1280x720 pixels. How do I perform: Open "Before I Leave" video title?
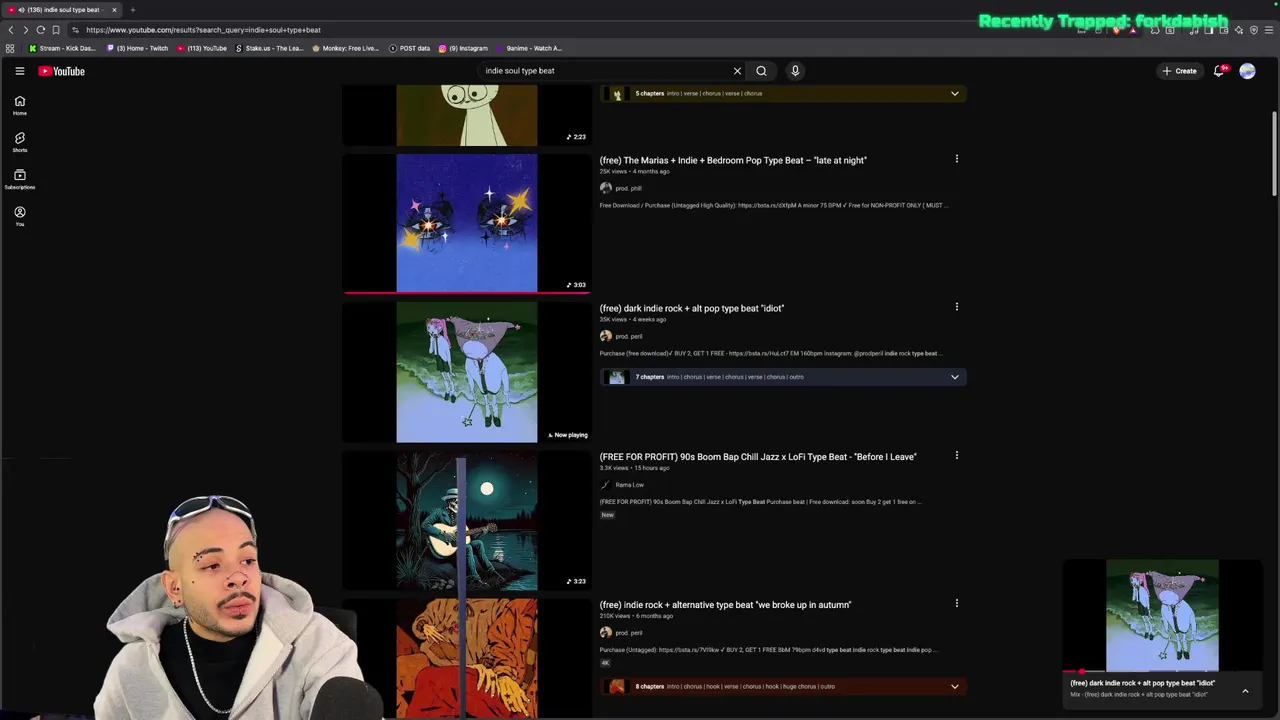coord(758,457)
